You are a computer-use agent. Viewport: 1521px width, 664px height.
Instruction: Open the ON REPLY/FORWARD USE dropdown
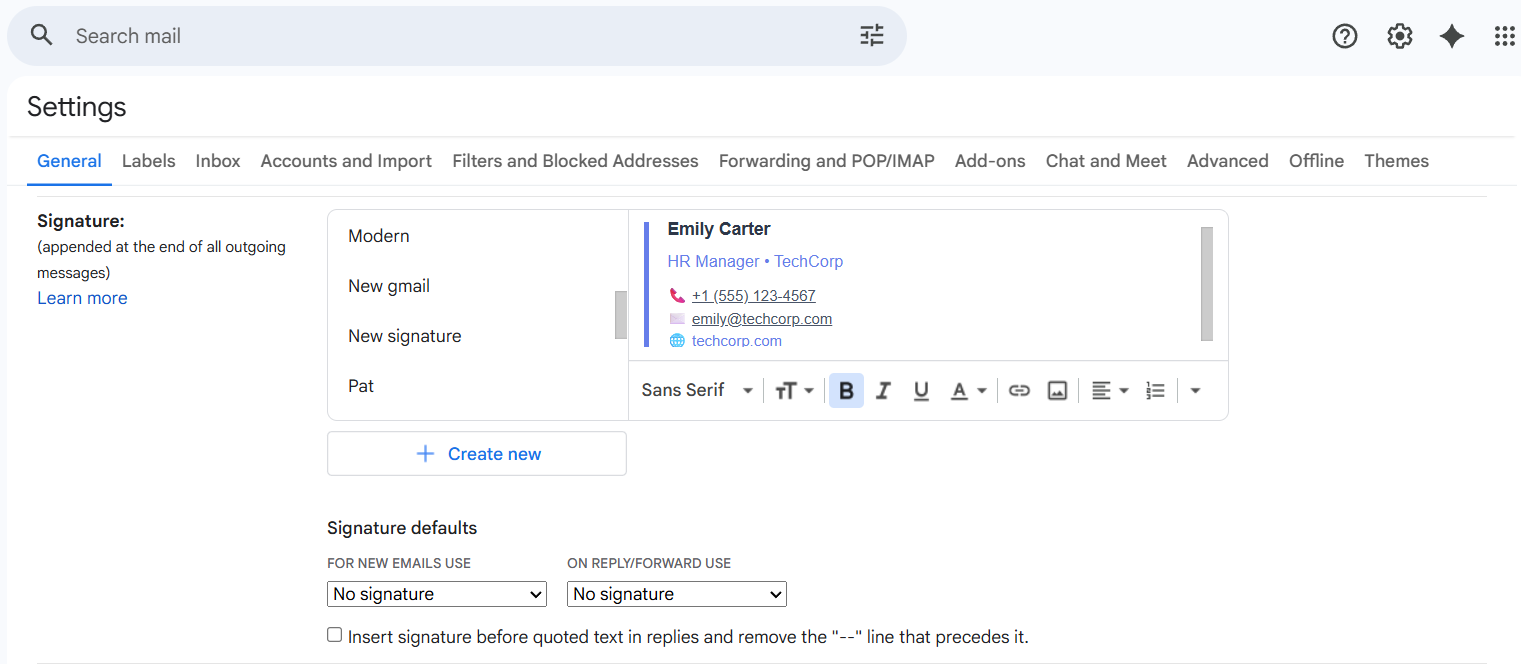[x=676, y=593]
